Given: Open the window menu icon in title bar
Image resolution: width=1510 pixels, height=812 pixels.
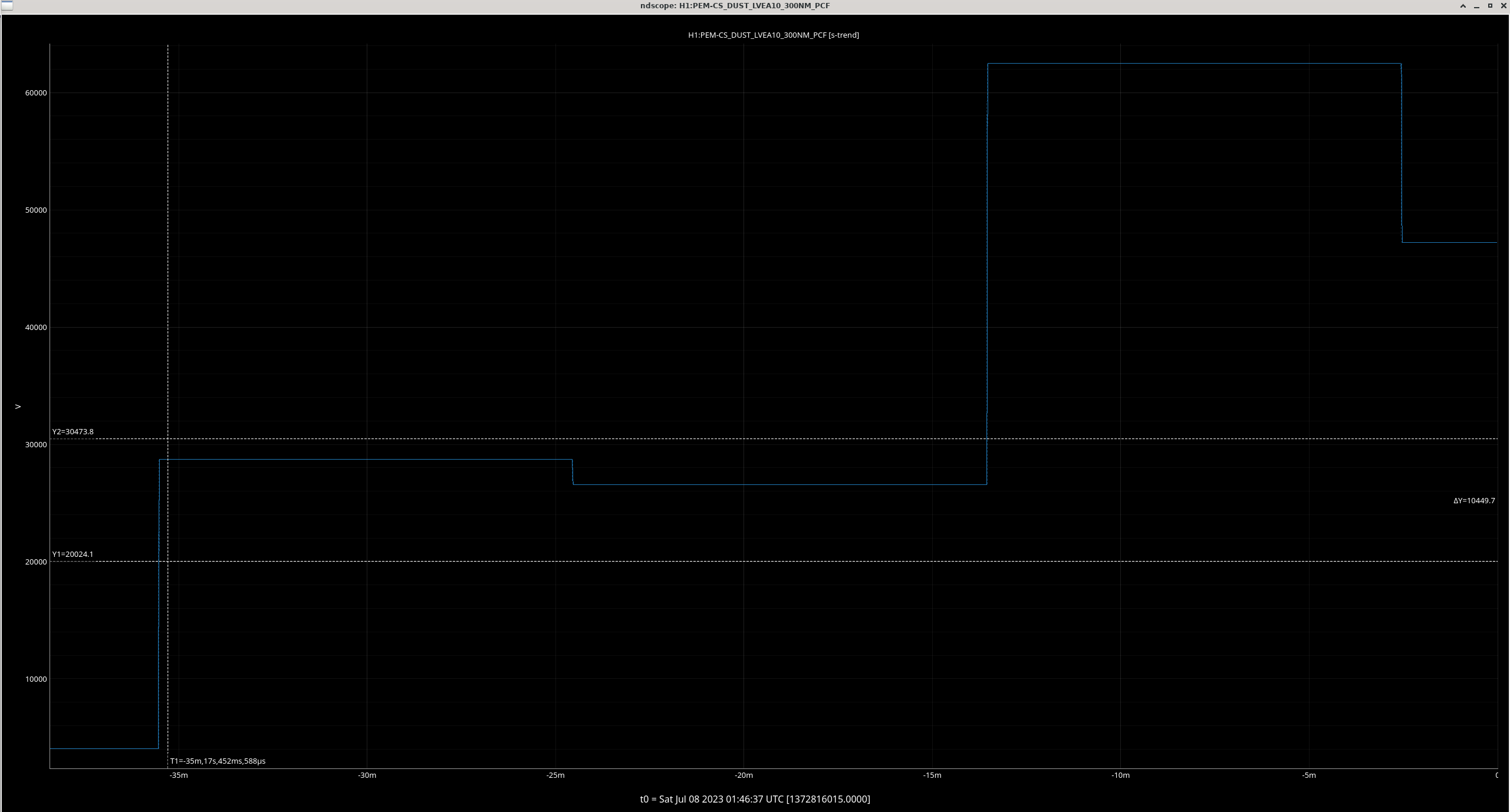Looking at the screenshot, I should [x=7, y=6].
